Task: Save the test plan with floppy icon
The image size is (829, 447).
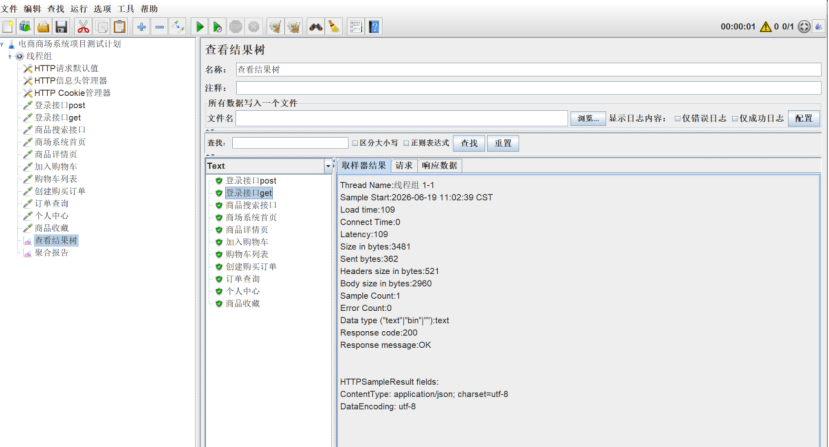Action: (x=61, y=26)
